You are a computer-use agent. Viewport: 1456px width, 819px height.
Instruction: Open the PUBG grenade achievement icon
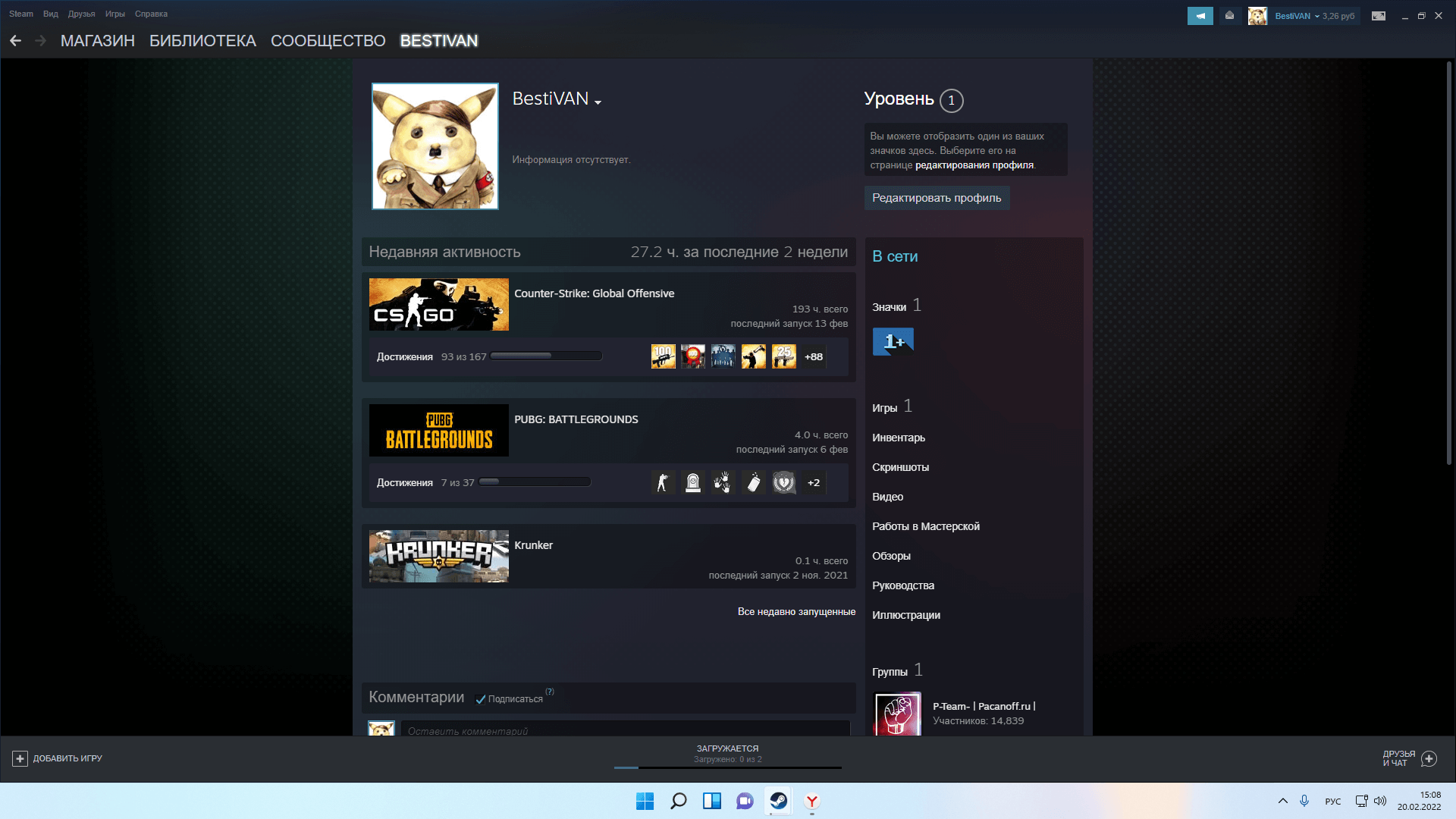754,482
